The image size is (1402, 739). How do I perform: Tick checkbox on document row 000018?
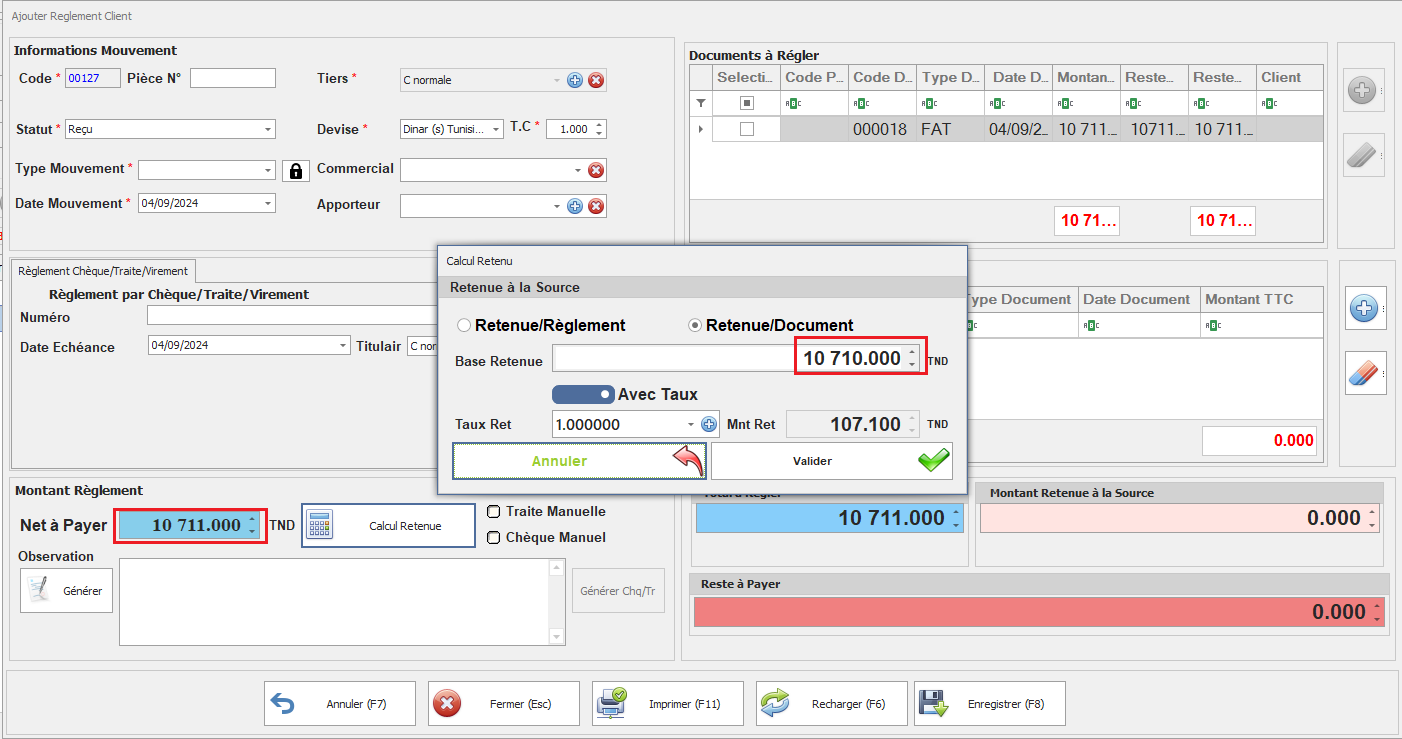pos(746,129)
